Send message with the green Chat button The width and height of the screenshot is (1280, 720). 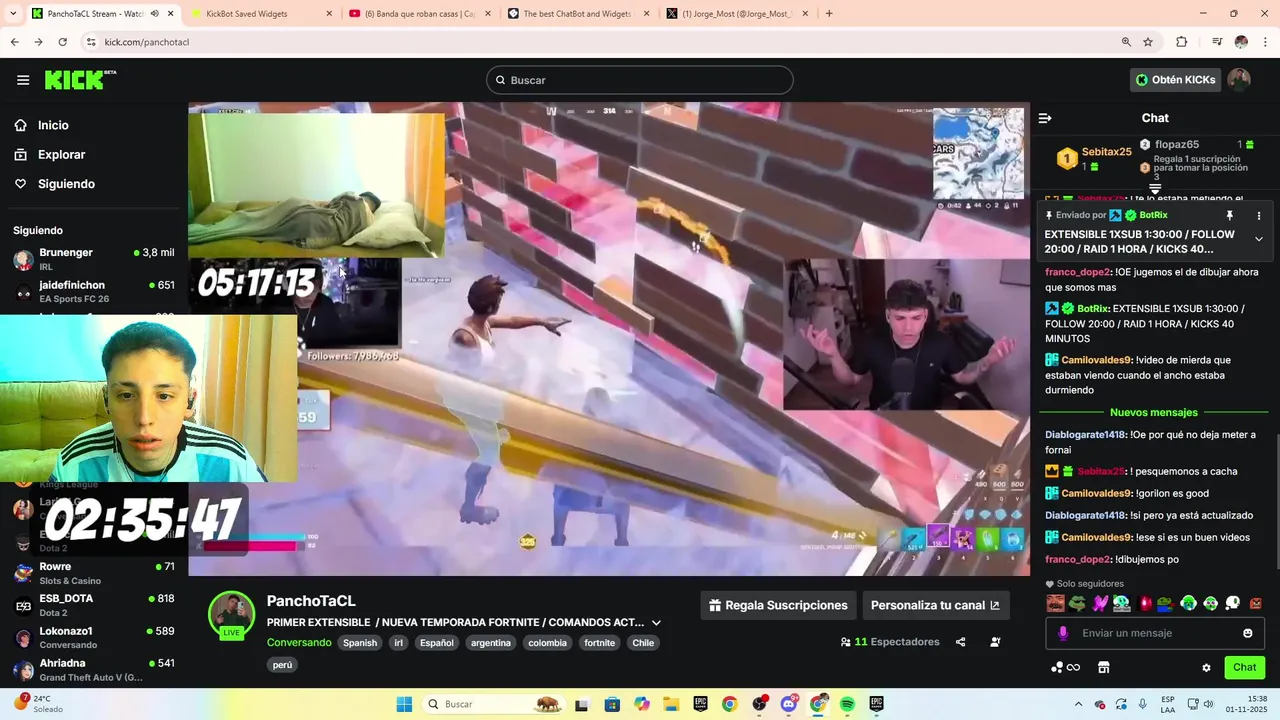click(x=1244, y=667)
